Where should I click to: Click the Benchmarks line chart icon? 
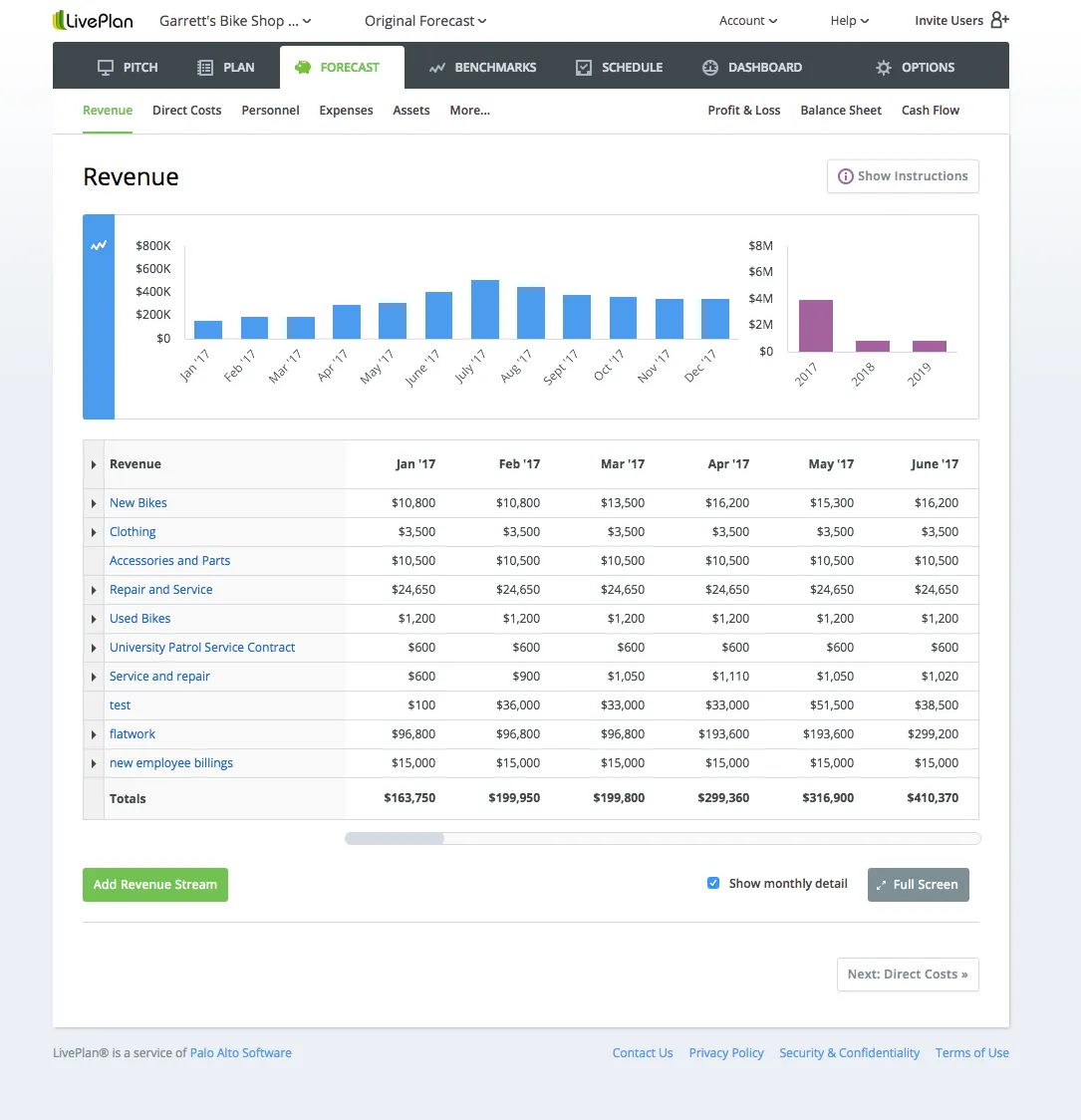436,68
